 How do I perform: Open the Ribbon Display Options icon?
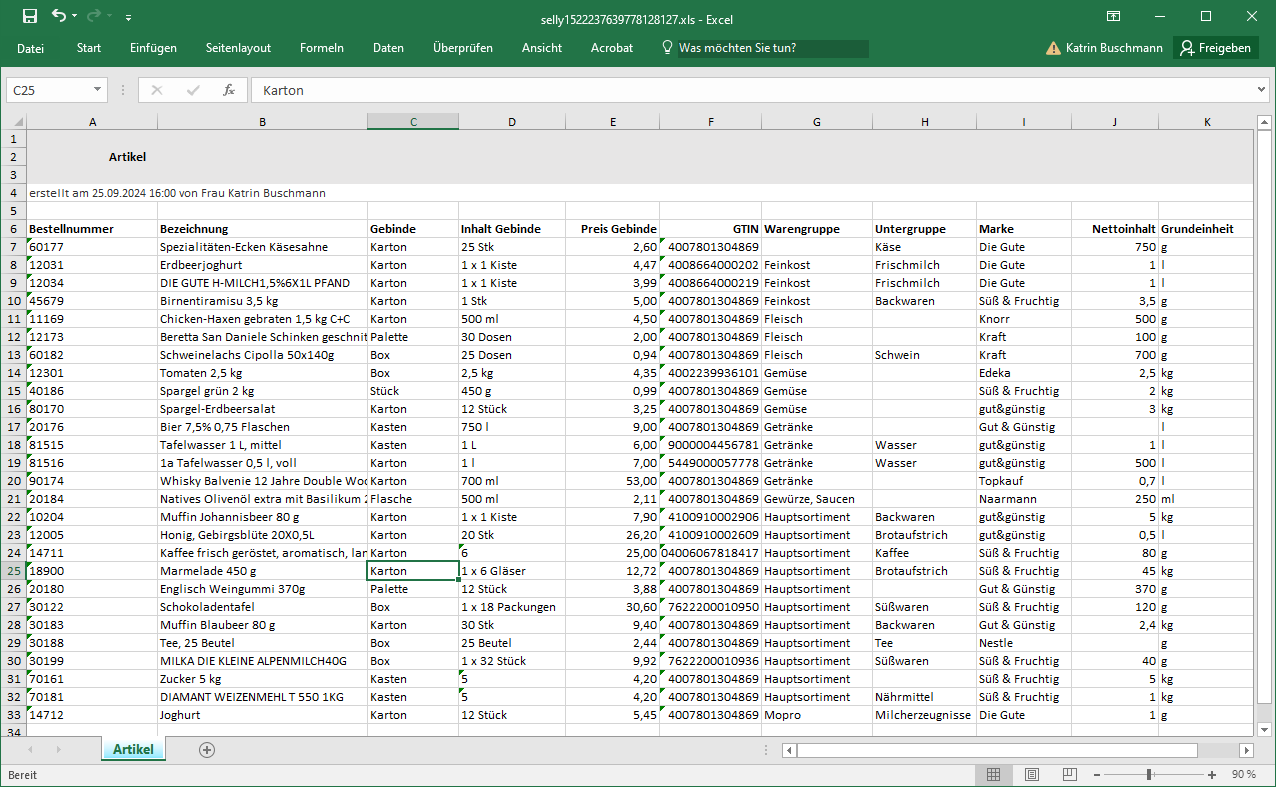tap(1113, 16)
